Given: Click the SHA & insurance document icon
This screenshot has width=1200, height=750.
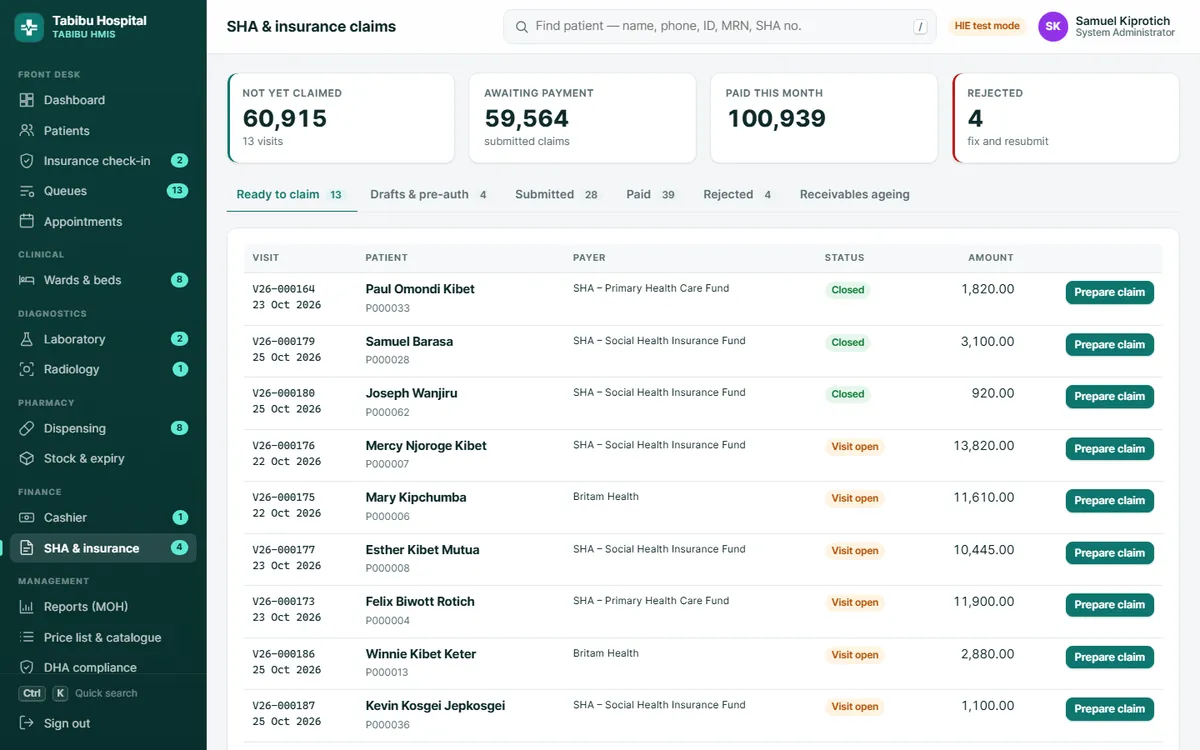Looking at the screenshot, I should pyautogui.click(x=27, y=548).
